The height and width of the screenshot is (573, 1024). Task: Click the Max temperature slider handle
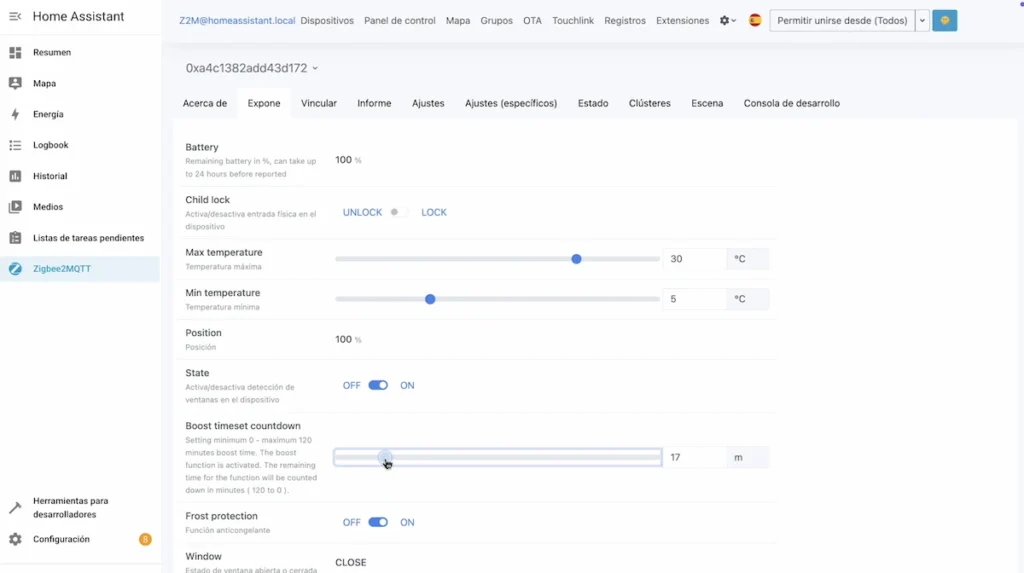(x=576, y=259)
